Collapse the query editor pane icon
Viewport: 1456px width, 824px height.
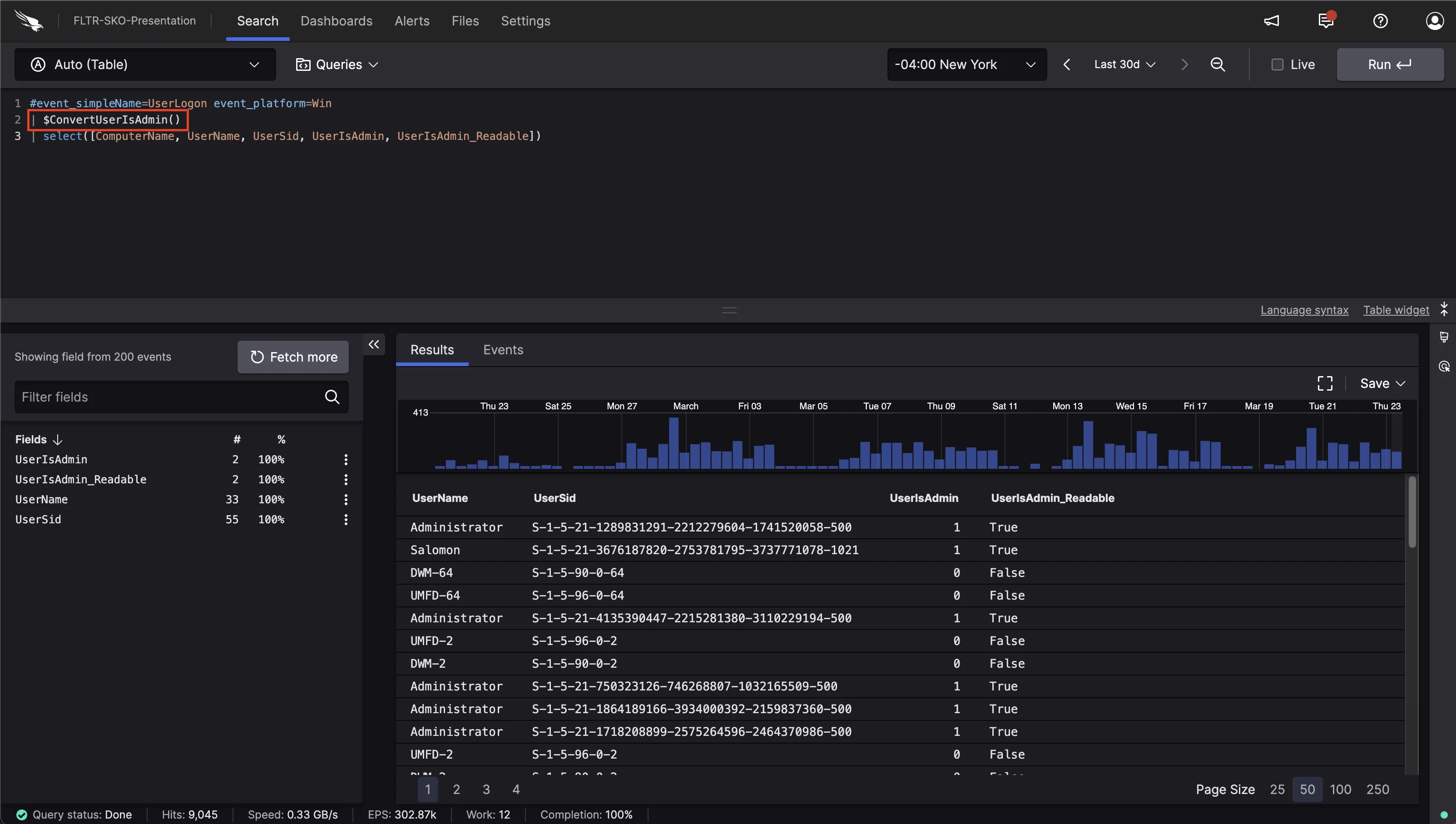pyautogui.click(x=1444, y=309)
